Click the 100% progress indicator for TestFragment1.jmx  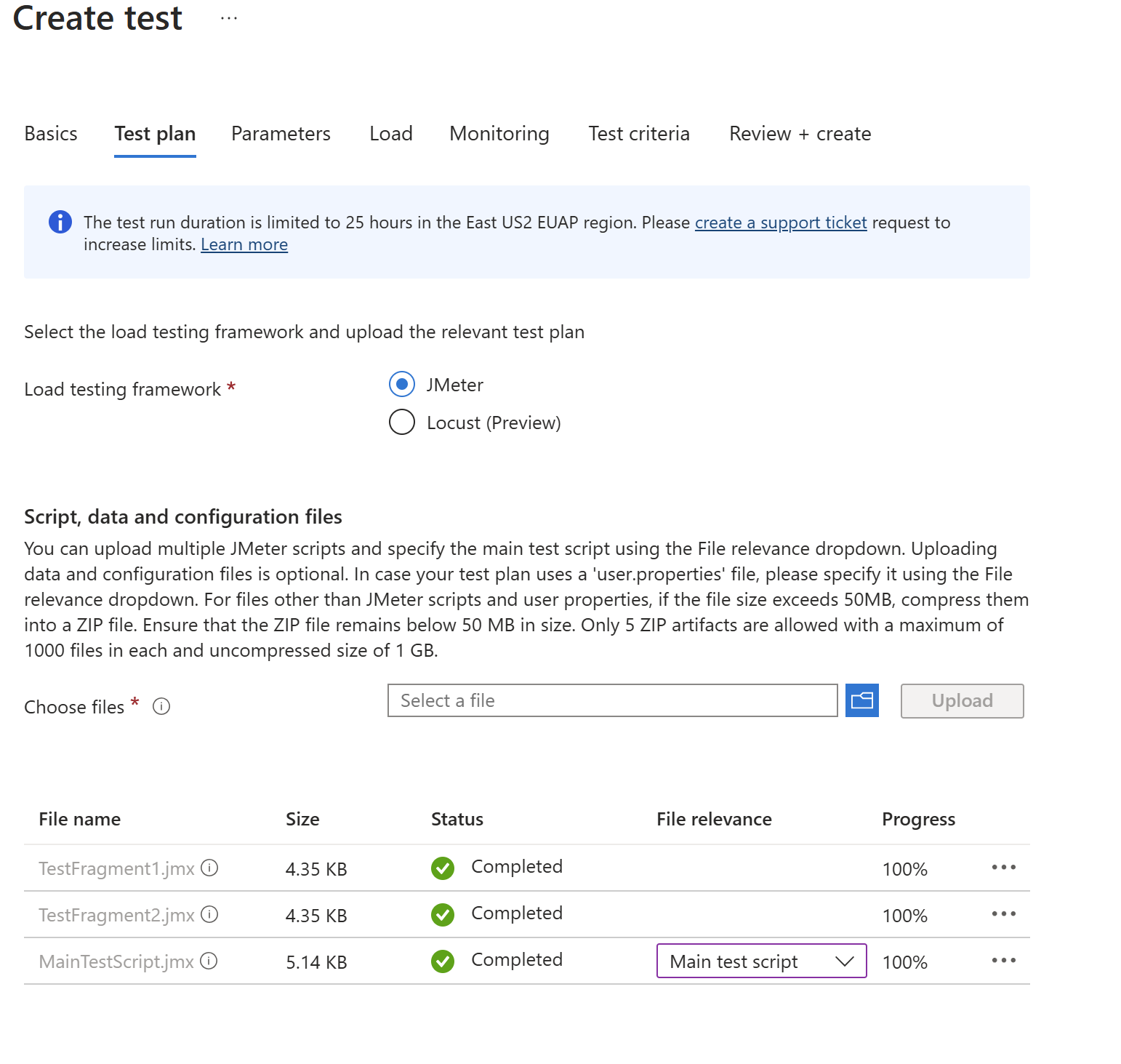[x=904, y=868]
